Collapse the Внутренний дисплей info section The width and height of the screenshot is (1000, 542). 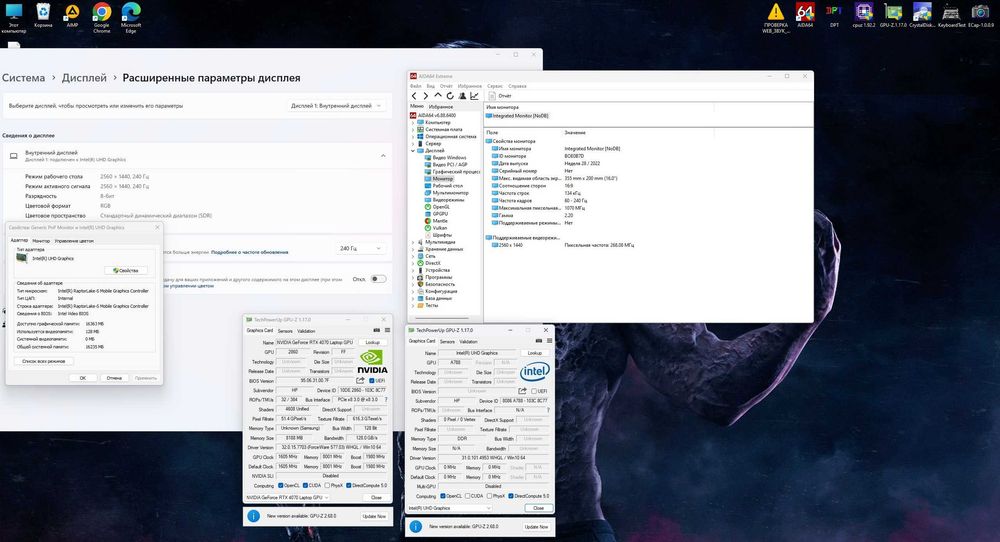pyautogui.click(x=383, y=156)
